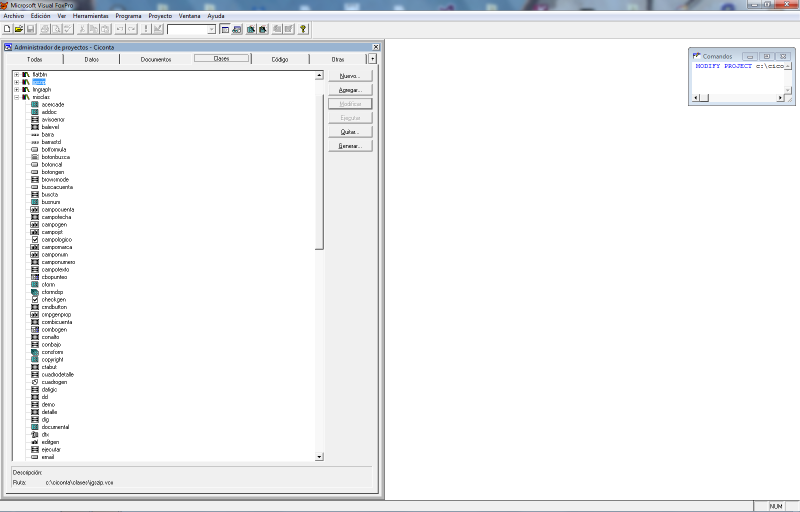The image size is (800, 512).
Task: Open the Archivo menu
Action: [x=14, y=16]
